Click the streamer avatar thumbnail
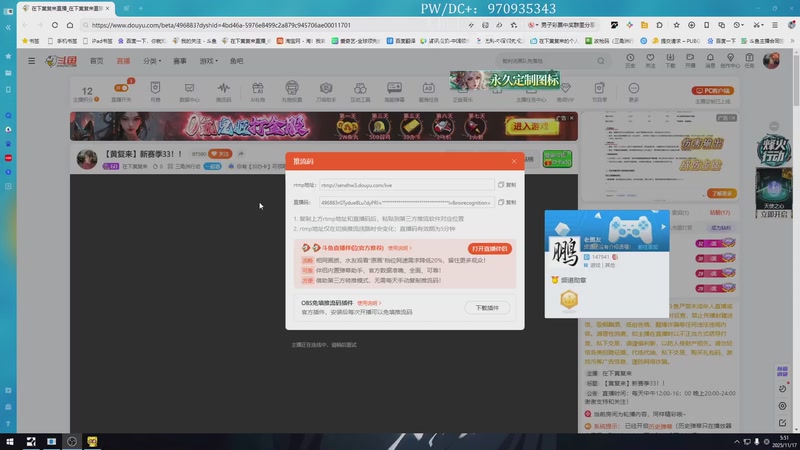Image resolution: width=800 pixels, height=450 pixels. click(87, 159)
